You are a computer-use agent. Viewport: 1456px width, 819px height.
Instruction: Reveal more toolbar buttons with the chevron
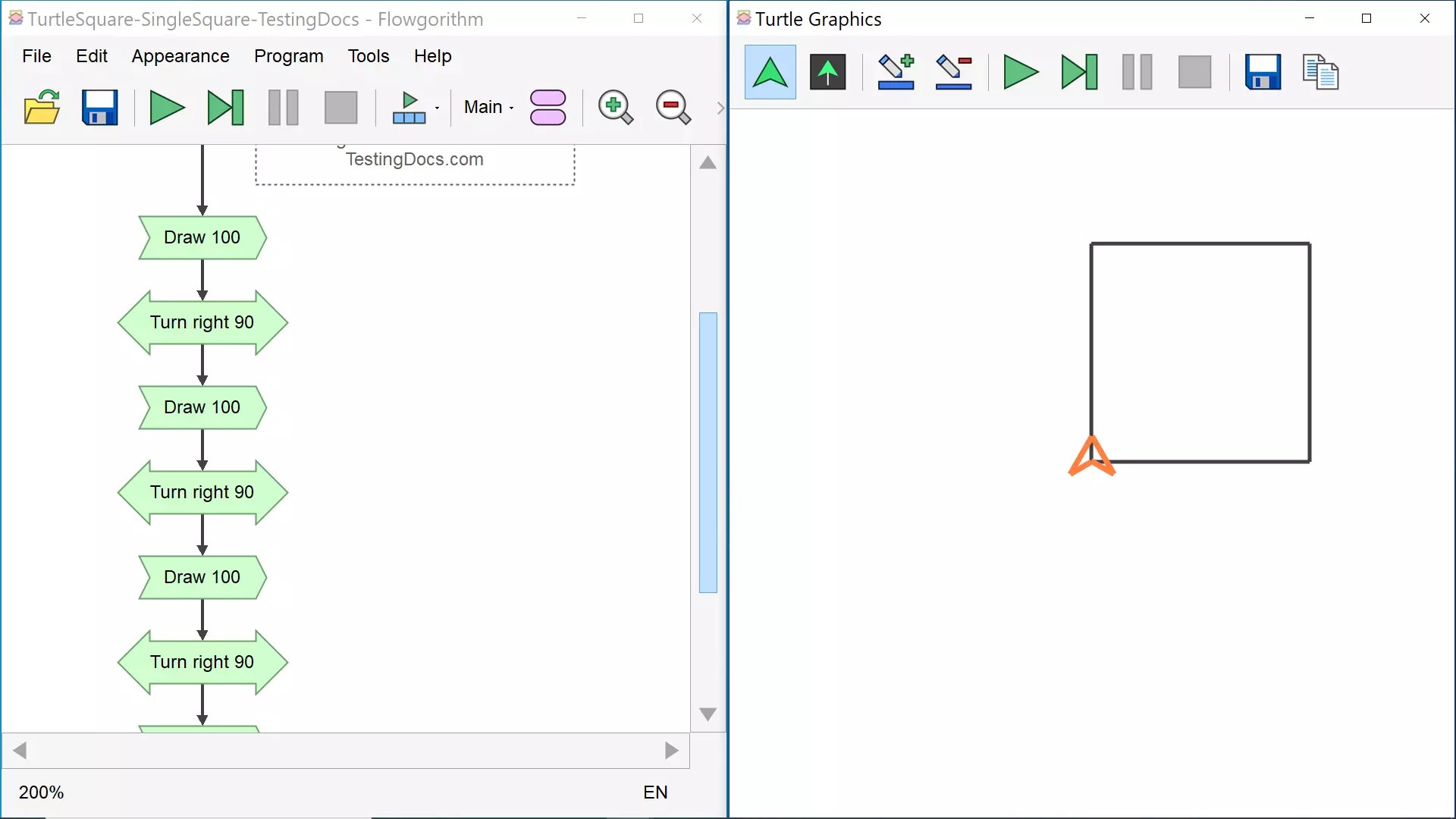click(720, 107)
